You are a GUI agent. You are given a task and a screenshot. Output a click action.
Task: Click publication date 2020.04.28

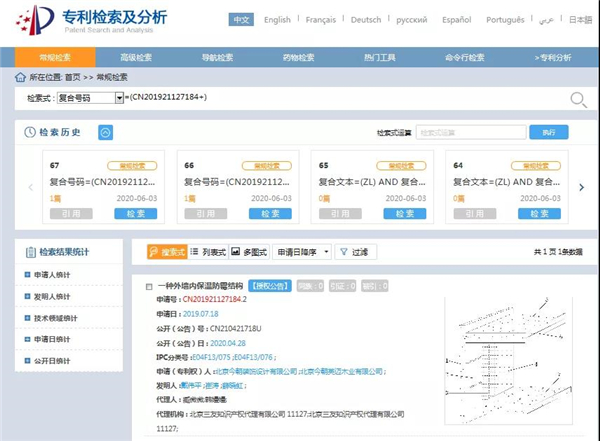coord(228,343)
